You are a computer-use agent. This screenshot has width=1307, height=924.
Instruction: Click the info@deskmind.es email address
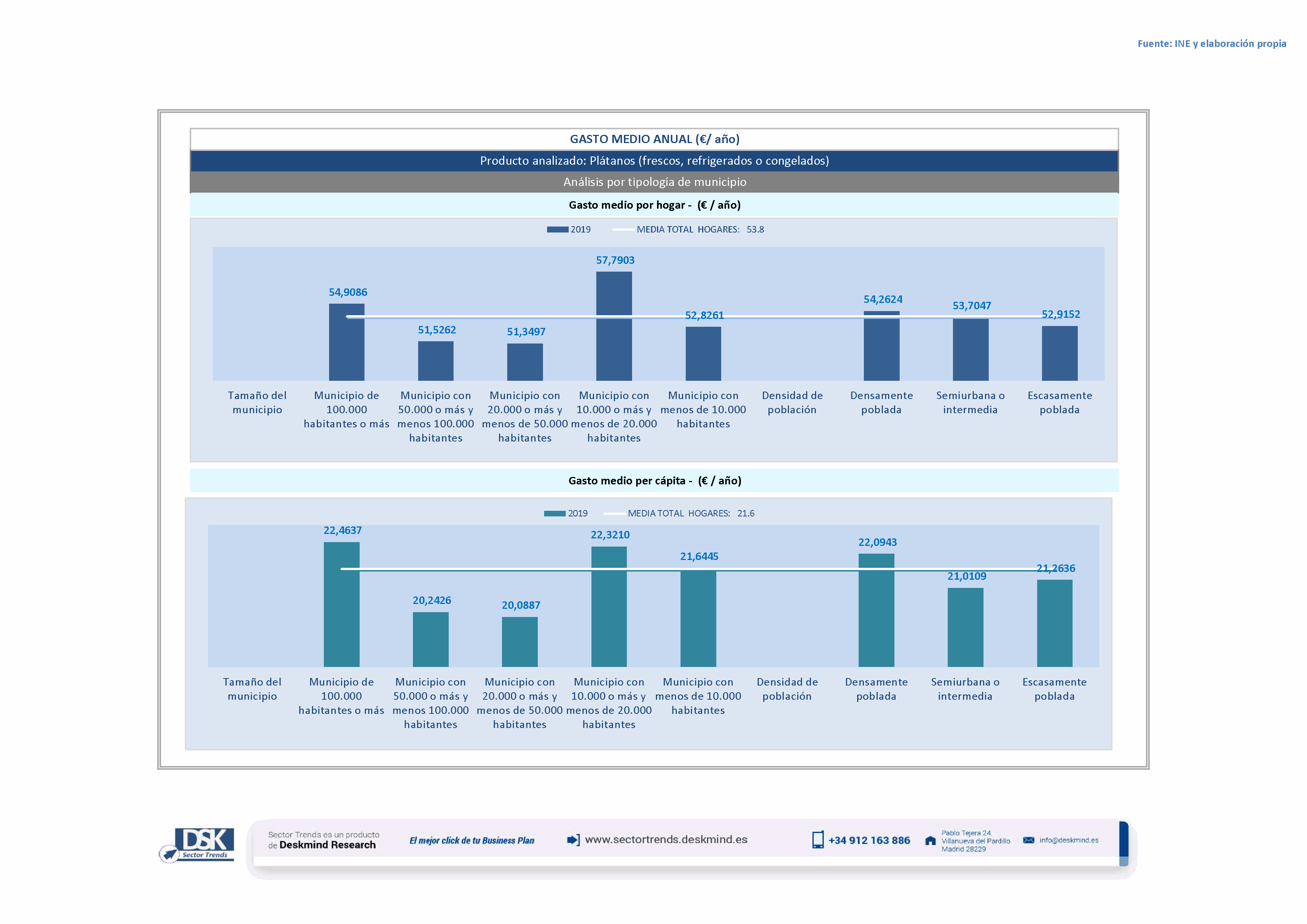tap(1068, 840)
